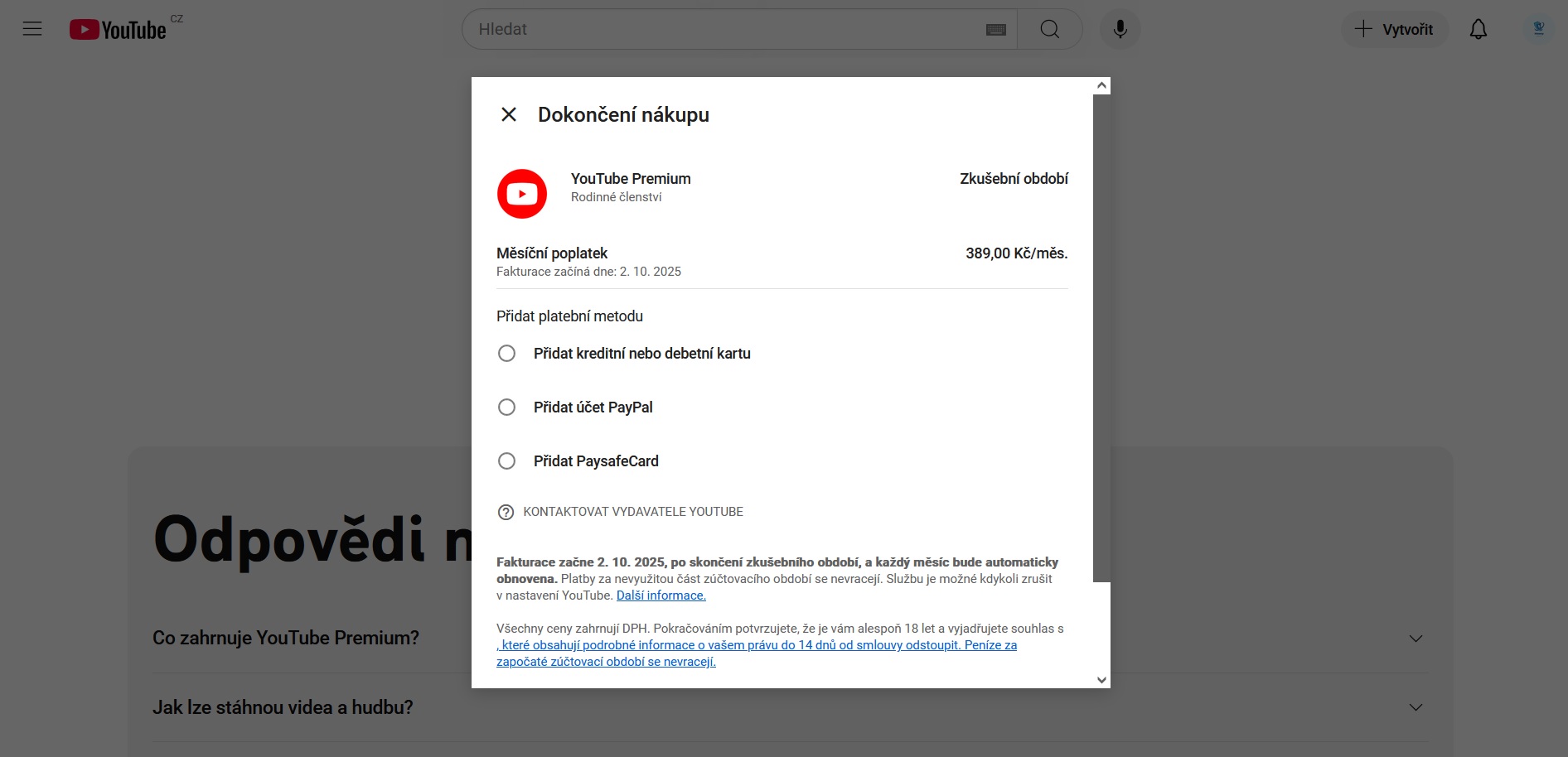Click the dialog scrollbar up arrow

[1101, 85]
